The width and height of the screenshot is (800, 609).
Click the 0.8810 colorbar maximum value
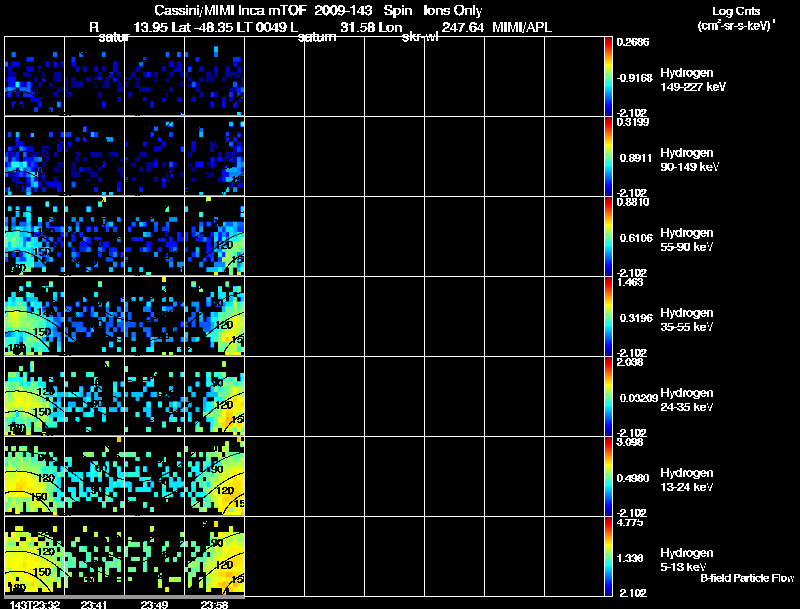pos(633,202)
